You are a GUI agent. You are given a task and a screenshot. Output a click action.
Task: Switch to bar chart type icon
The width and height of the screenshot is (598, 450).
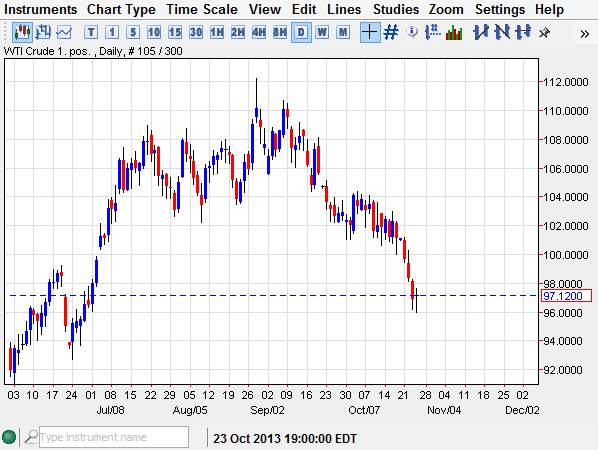click(43, 32)
